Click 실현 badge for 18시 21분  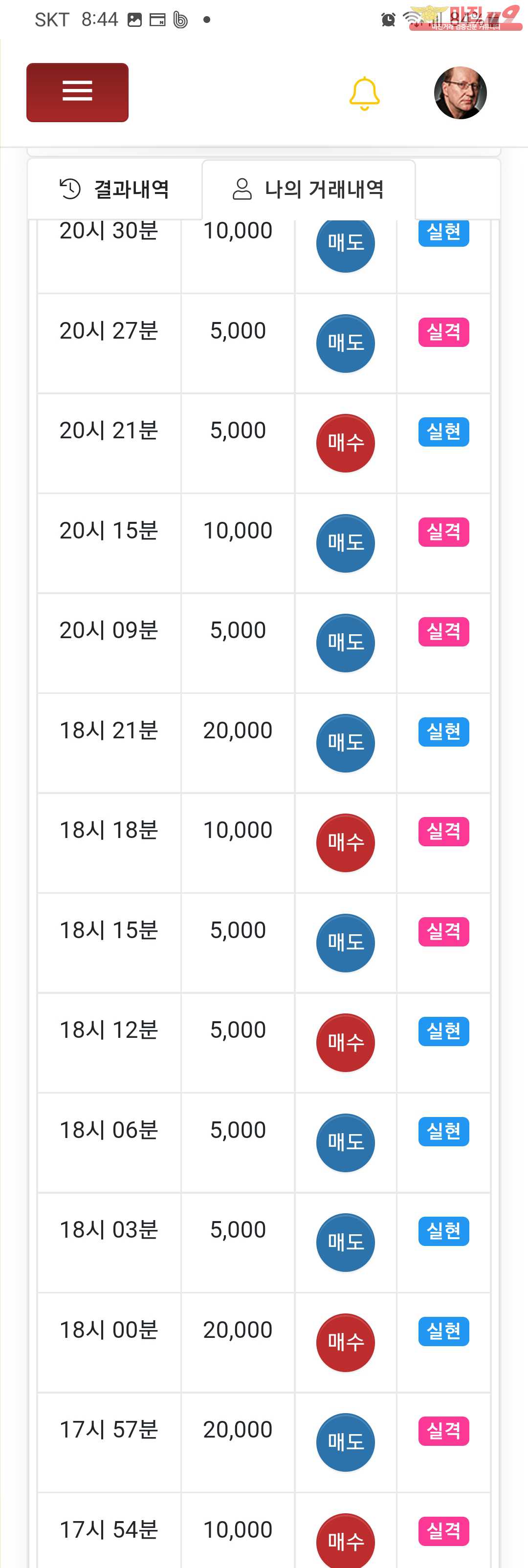(x=443, y=731)
